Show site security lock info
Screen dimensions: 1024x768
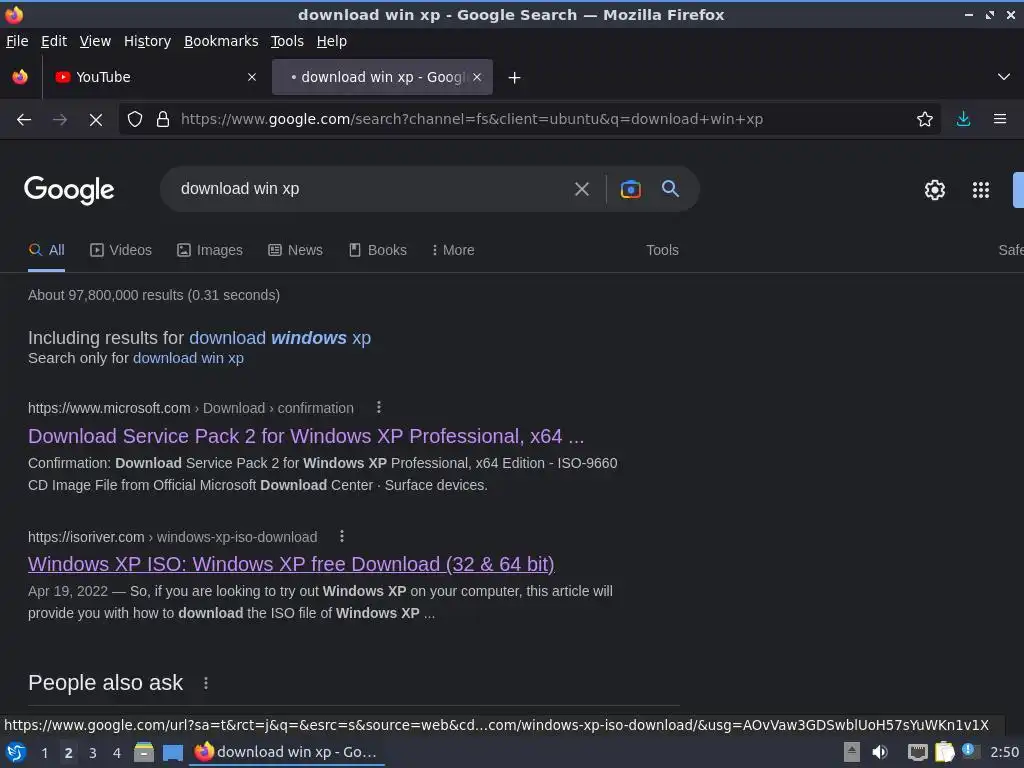(163, 119)
